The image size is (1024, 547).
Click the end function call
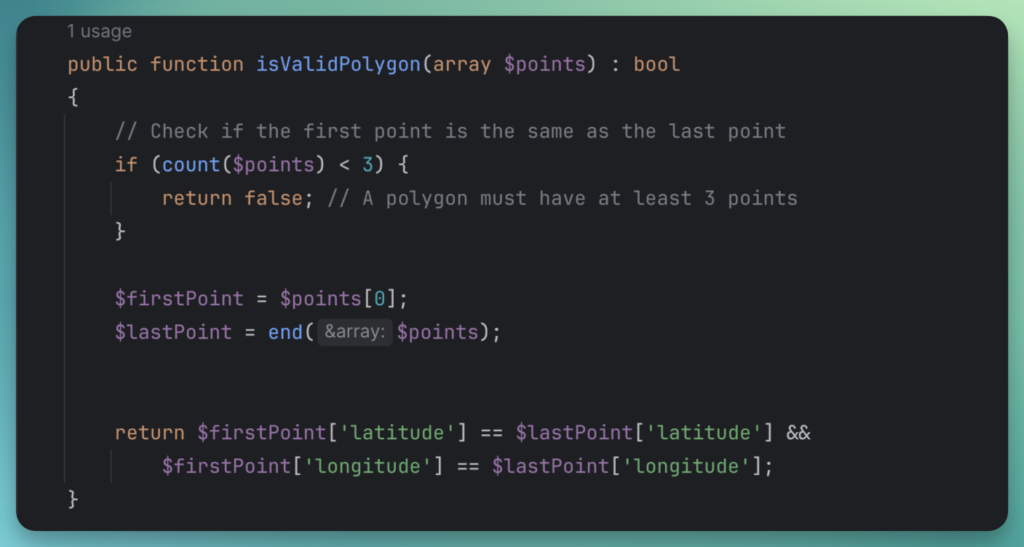click(285, 333)
